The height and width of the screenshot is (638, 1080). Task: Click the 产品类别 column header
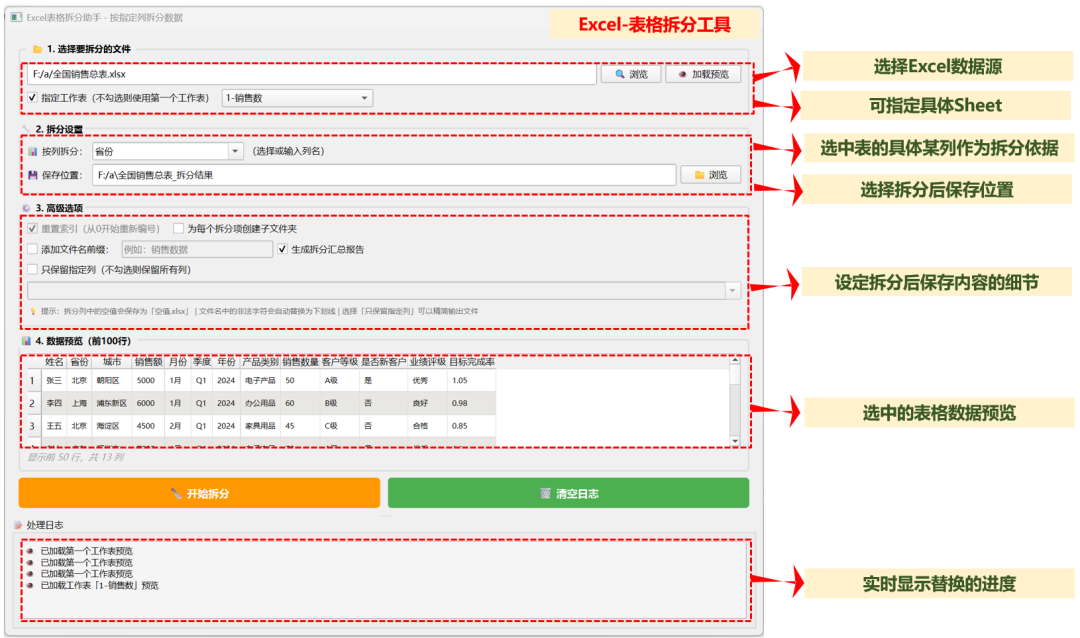(x=260, y=362)
